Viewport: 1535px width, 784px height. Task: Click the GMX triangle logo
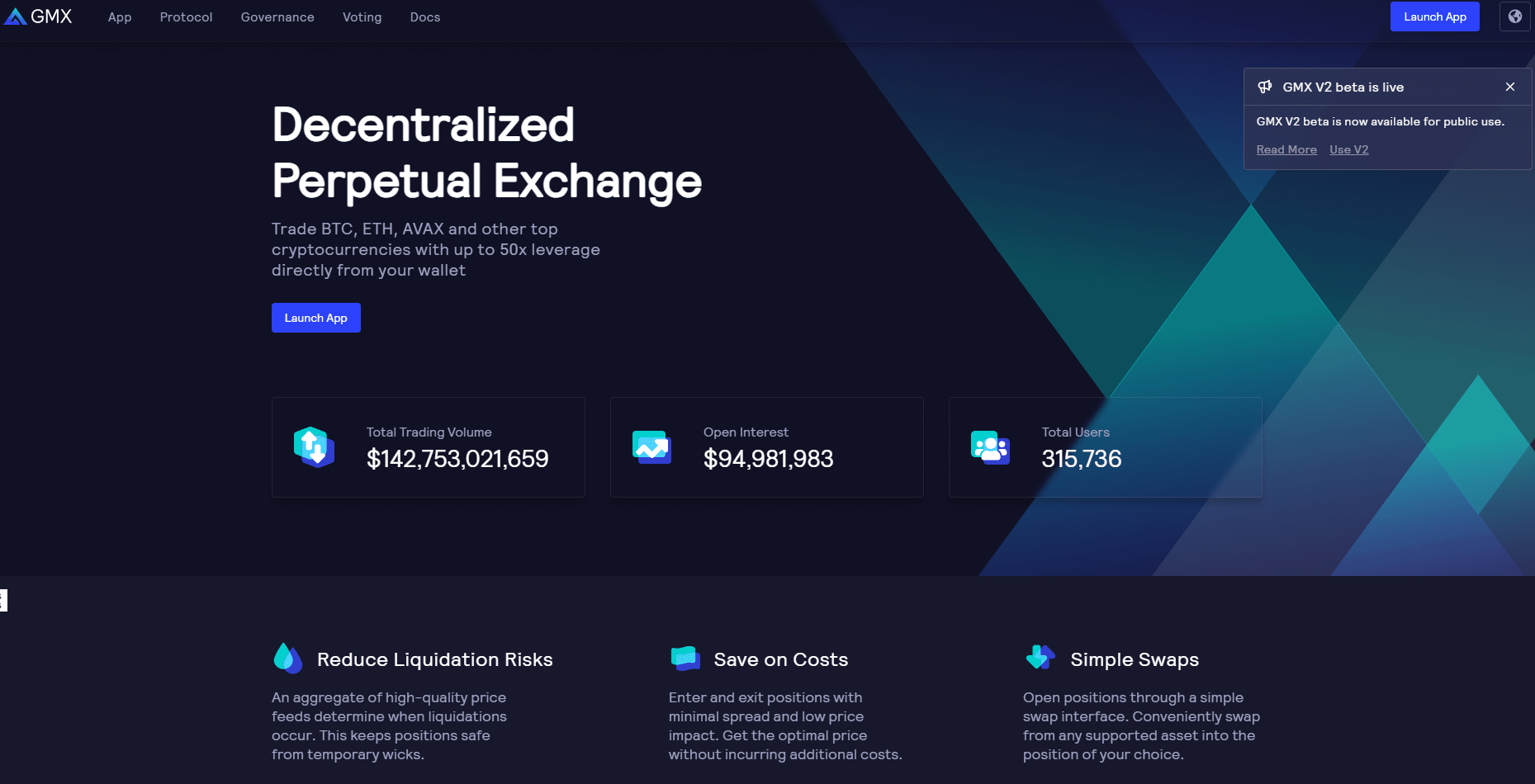[15, 16]
